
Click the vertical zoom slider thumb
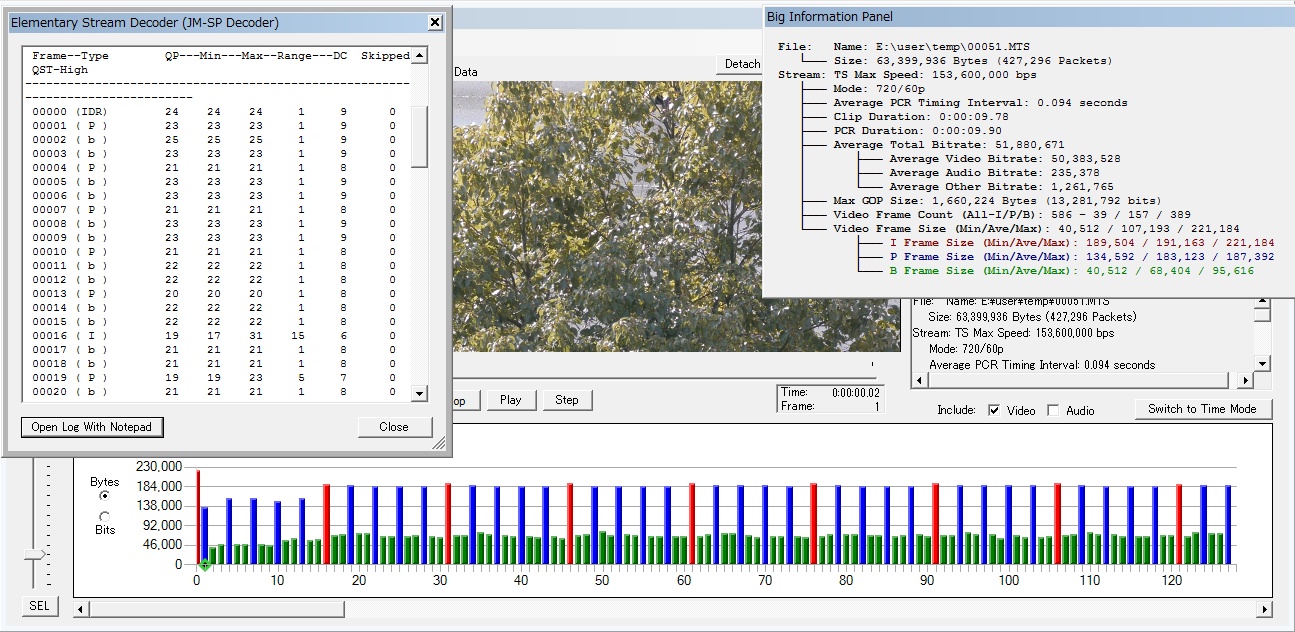[35, 554]
